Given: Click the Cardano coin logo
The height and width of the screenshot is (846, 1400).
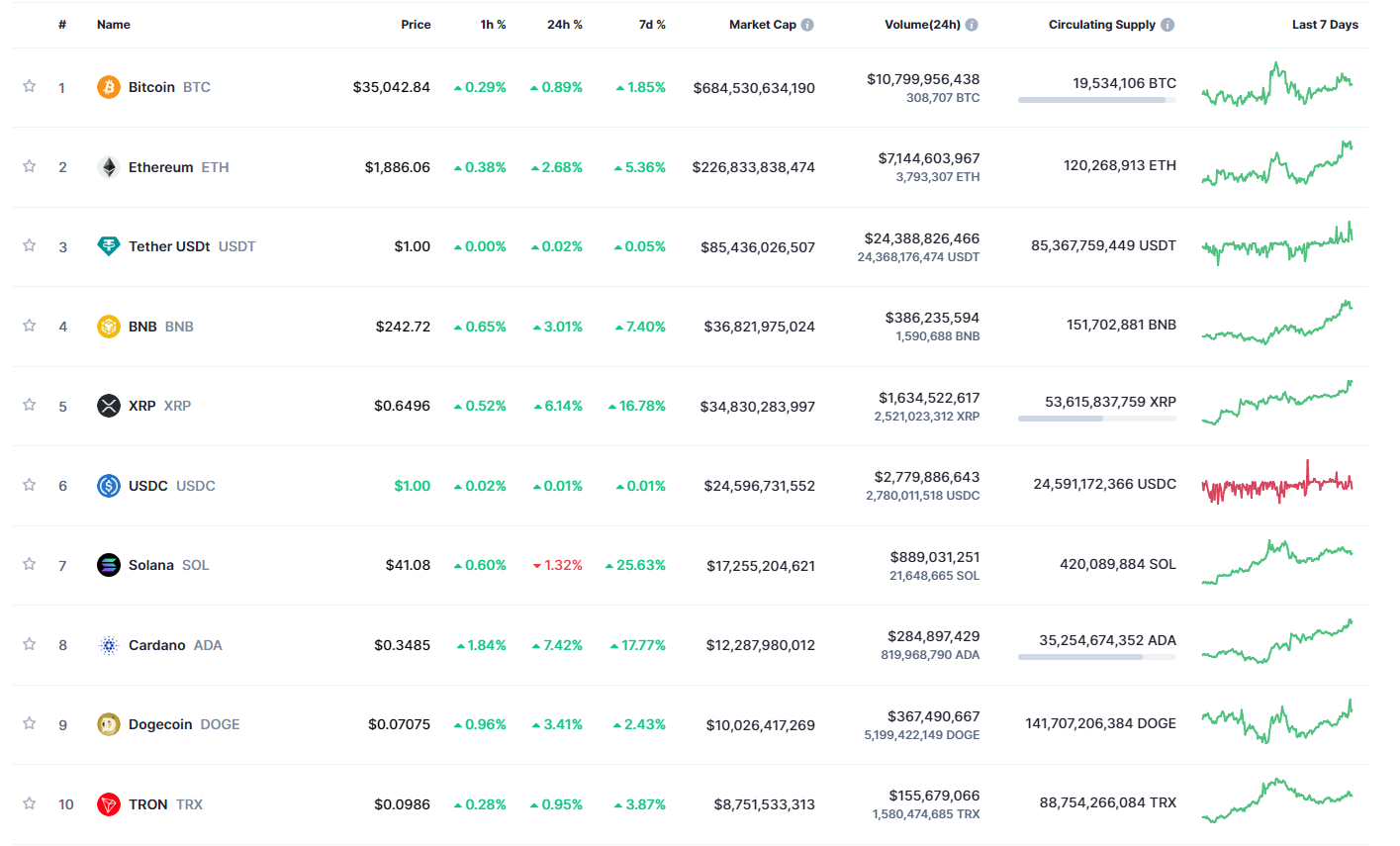Looking at the screenshot, I should 109,645.
